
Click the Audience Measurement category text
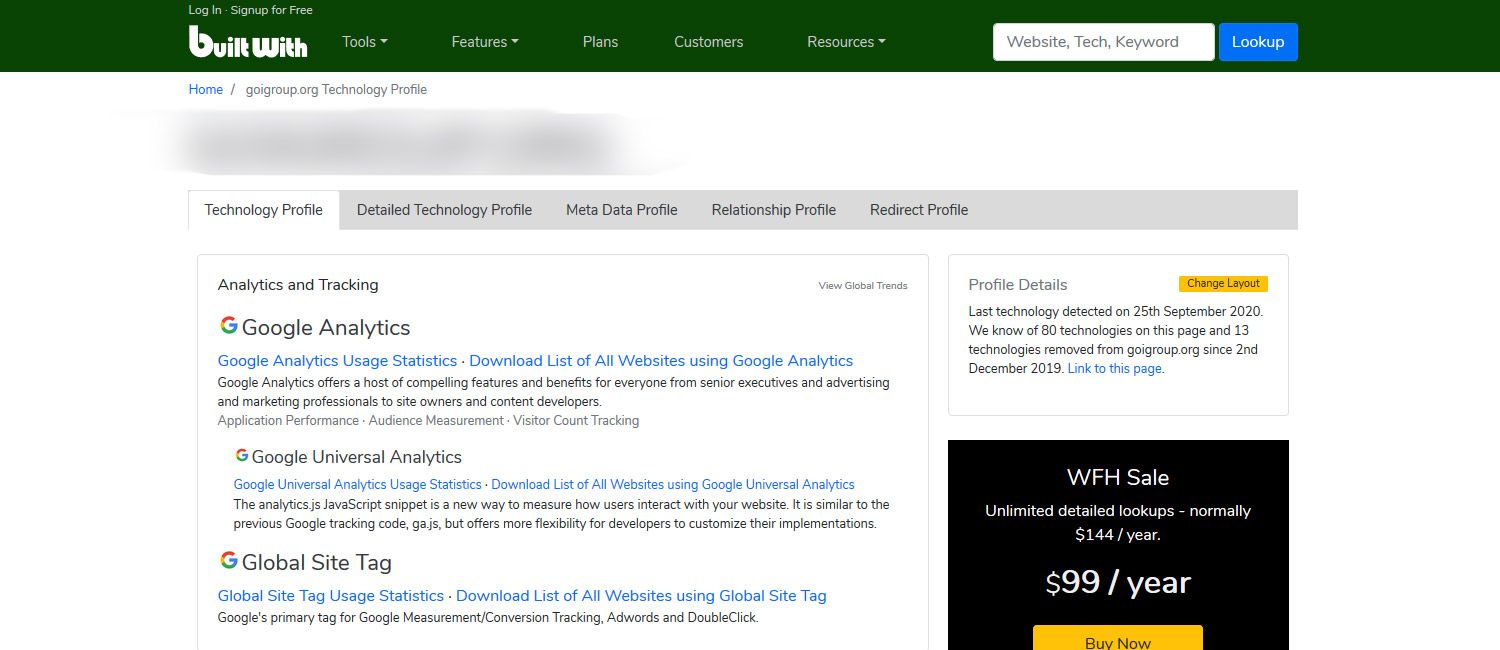436,421
